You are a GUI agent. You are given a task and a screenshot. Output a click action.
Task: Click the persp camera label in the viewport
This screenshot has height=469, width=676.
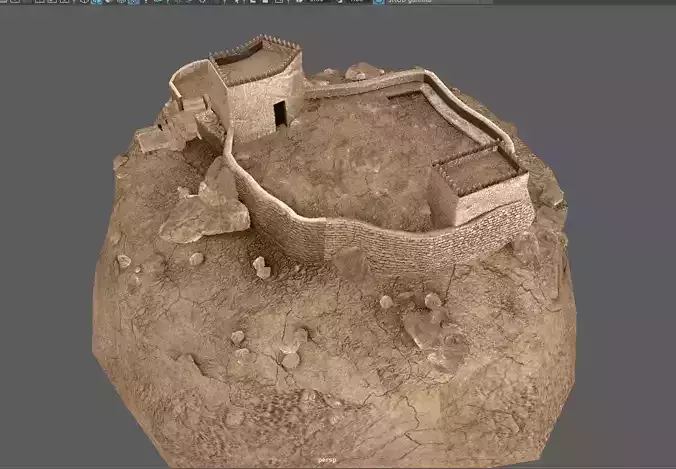point(327,460)
